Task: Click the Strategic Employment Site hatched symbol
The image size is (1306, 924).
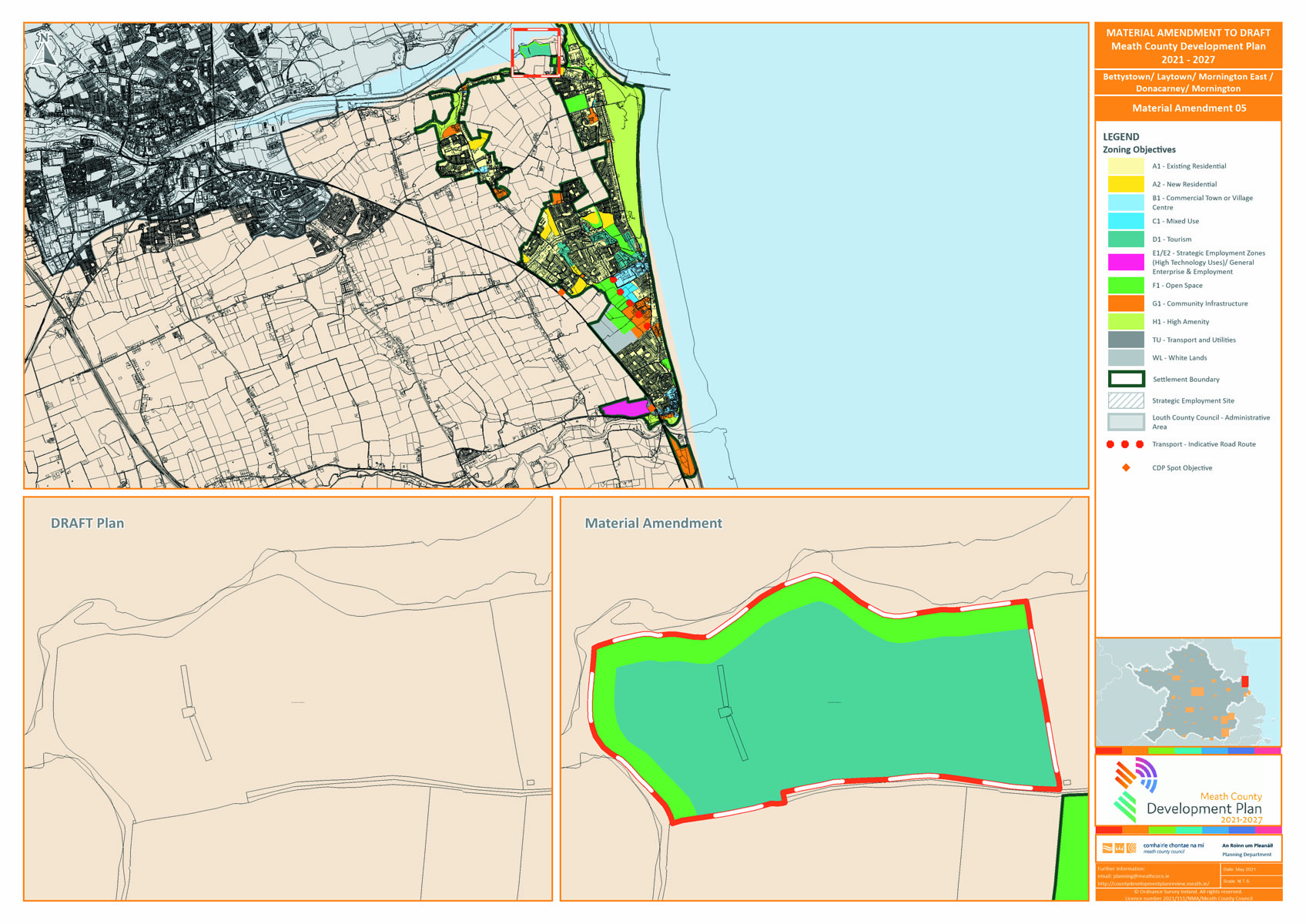Action: (x=1127, y=400)
